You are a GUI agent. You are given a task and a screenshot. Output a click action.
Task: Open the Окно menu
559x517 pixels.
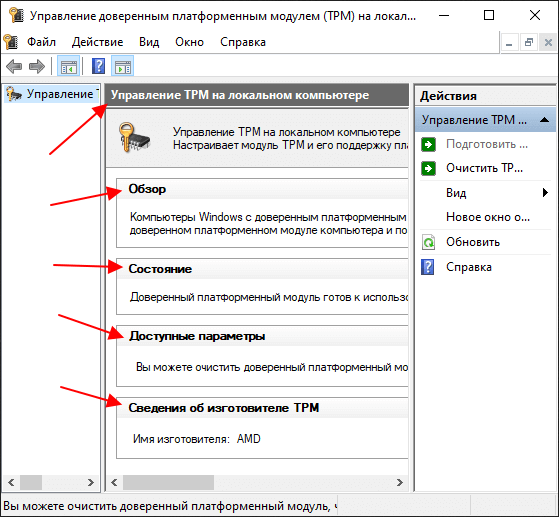pos(189,42)
